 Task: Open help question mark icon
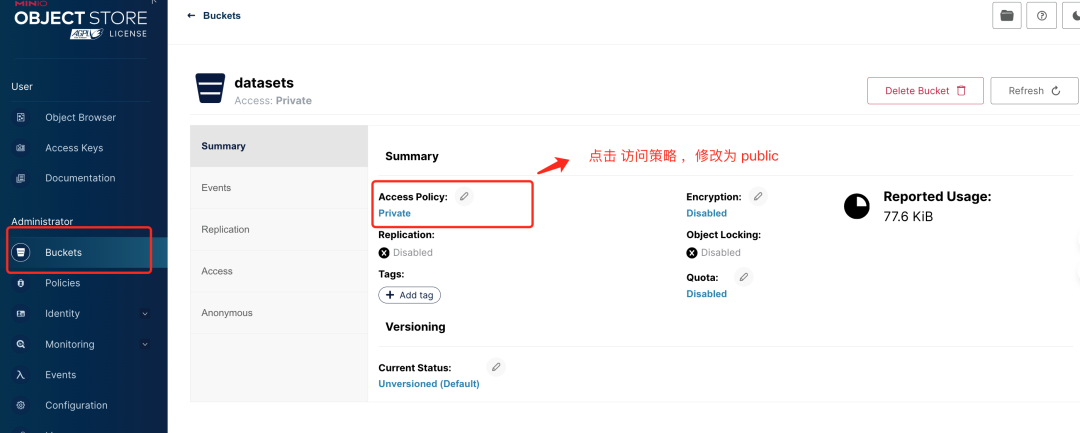[x=1041, y=16]
